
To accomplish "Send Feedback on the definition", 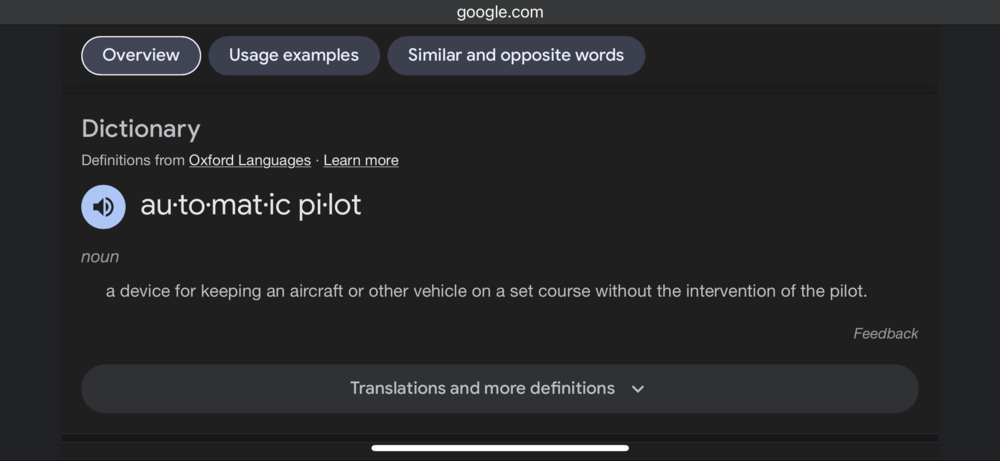I will (885, 333).
